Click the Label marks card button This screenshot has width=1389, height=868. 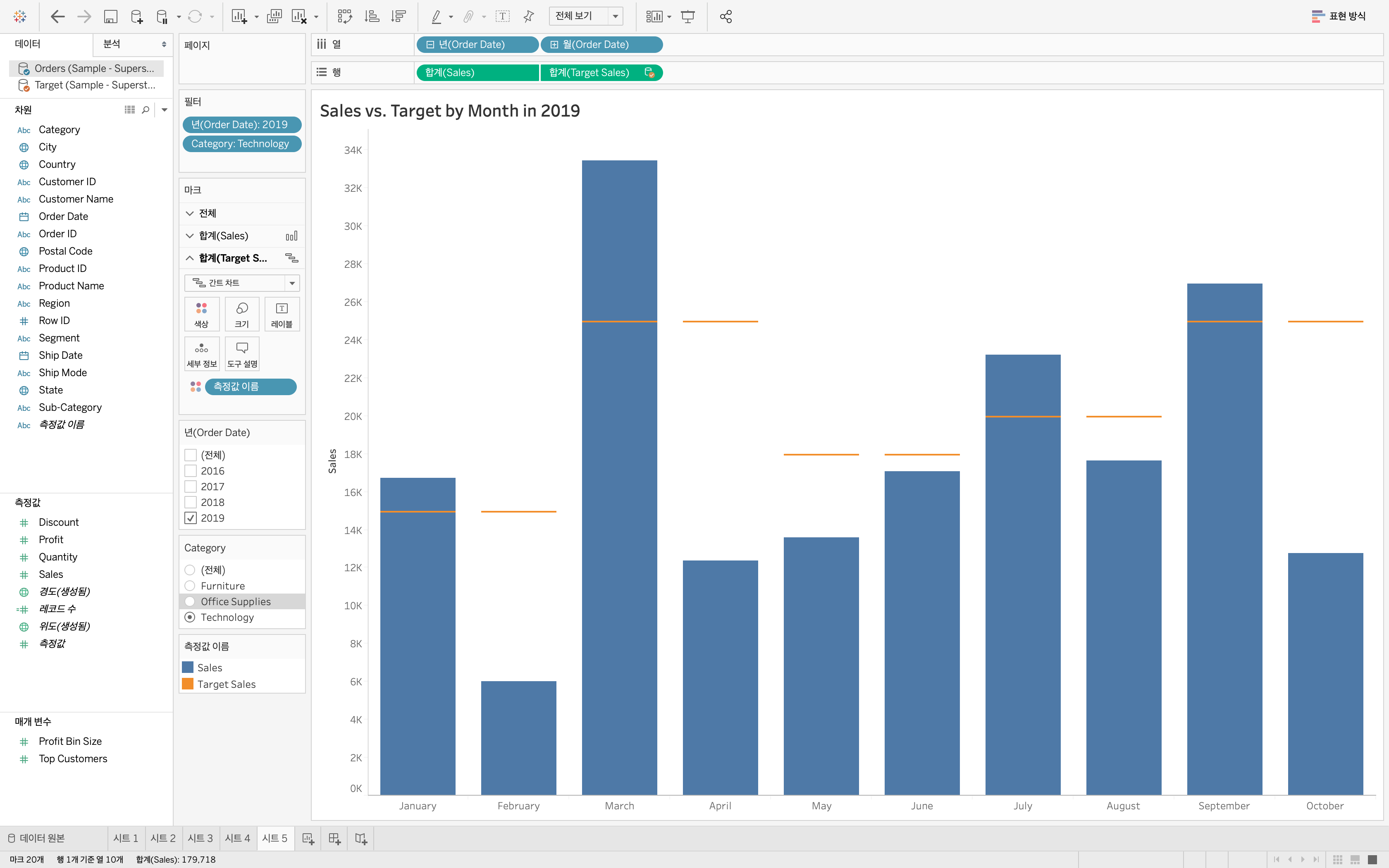281,314
